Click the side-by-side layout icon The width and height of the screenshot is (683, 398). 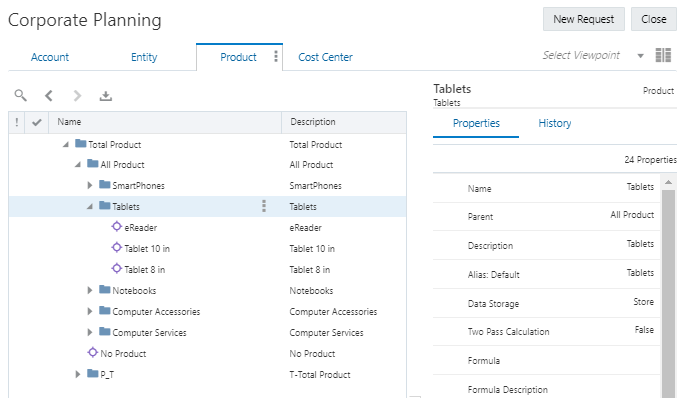pos(663,55)
